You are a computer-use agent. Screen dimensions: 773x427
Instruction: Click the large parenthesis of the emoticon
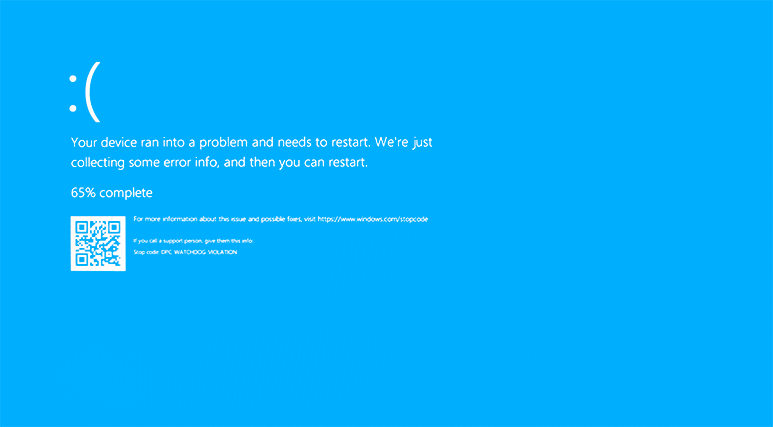(x=93, y=92)
